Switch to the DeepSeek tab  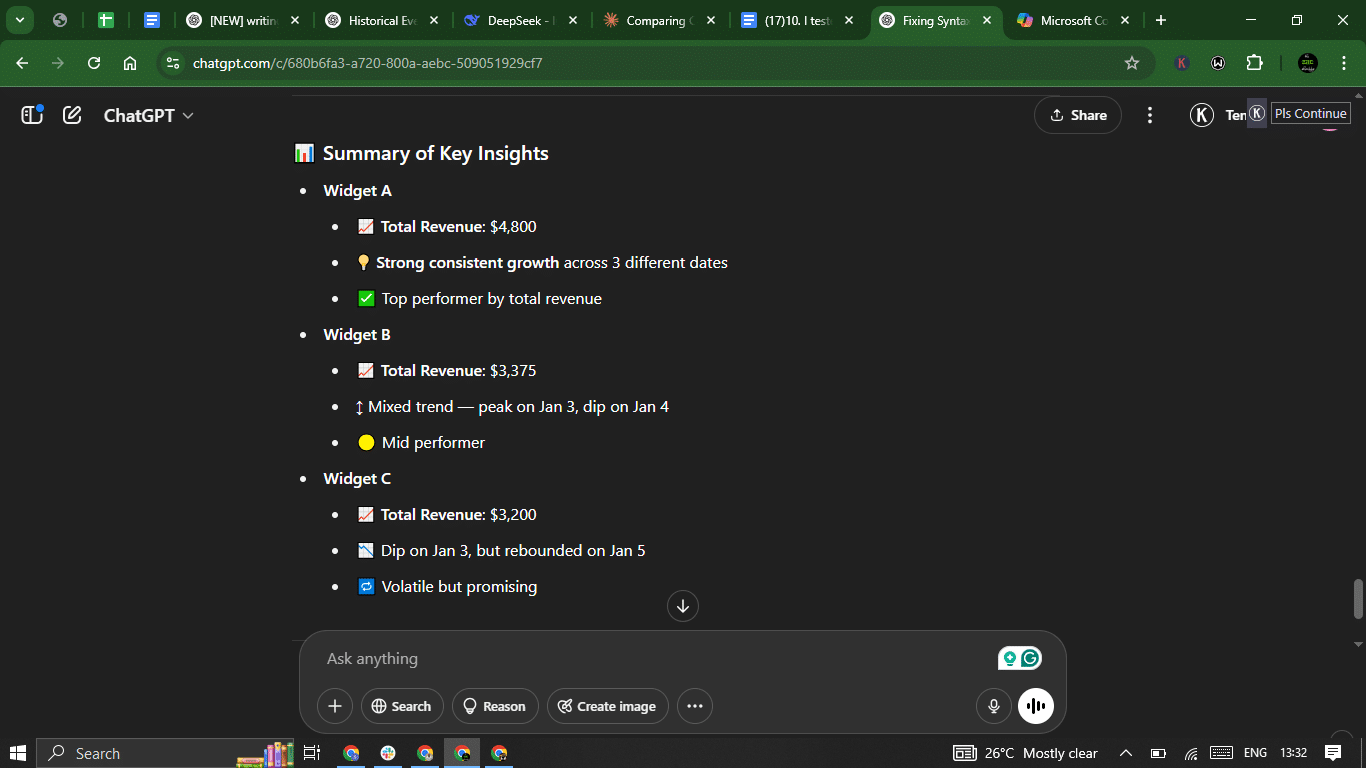tap(519, 20)
